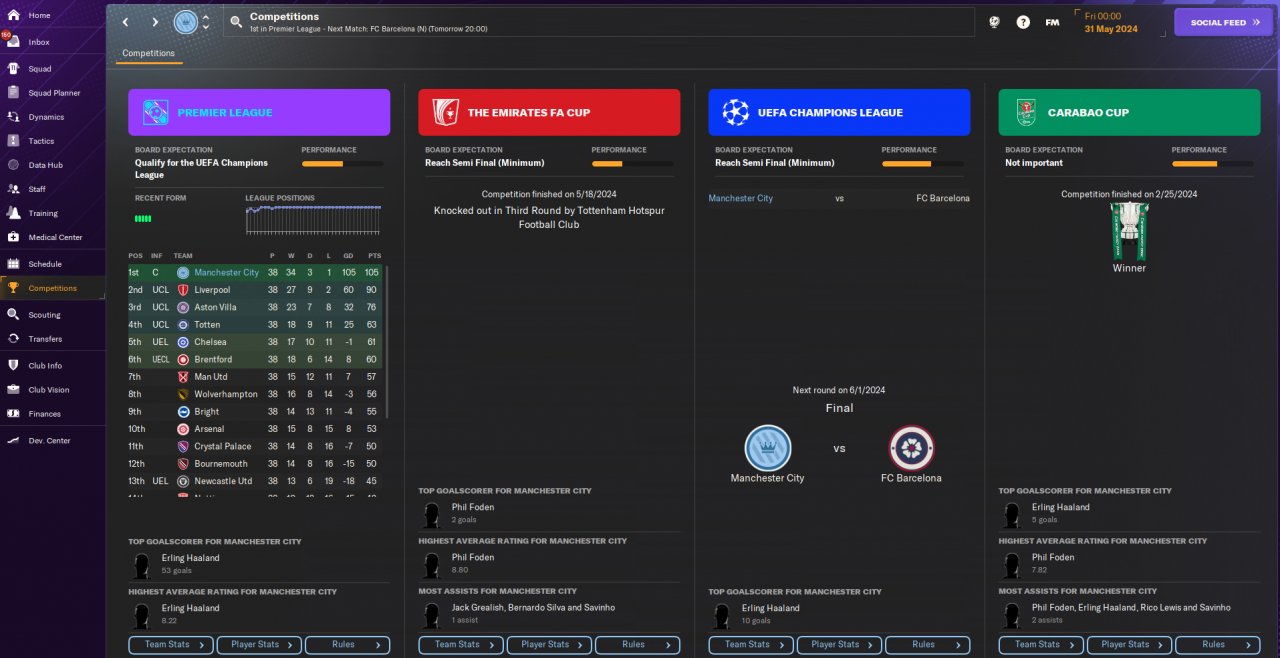Open the Inbox sidebar item
The width and height of the screenshot is (1280, 658).
click(39, 42)
